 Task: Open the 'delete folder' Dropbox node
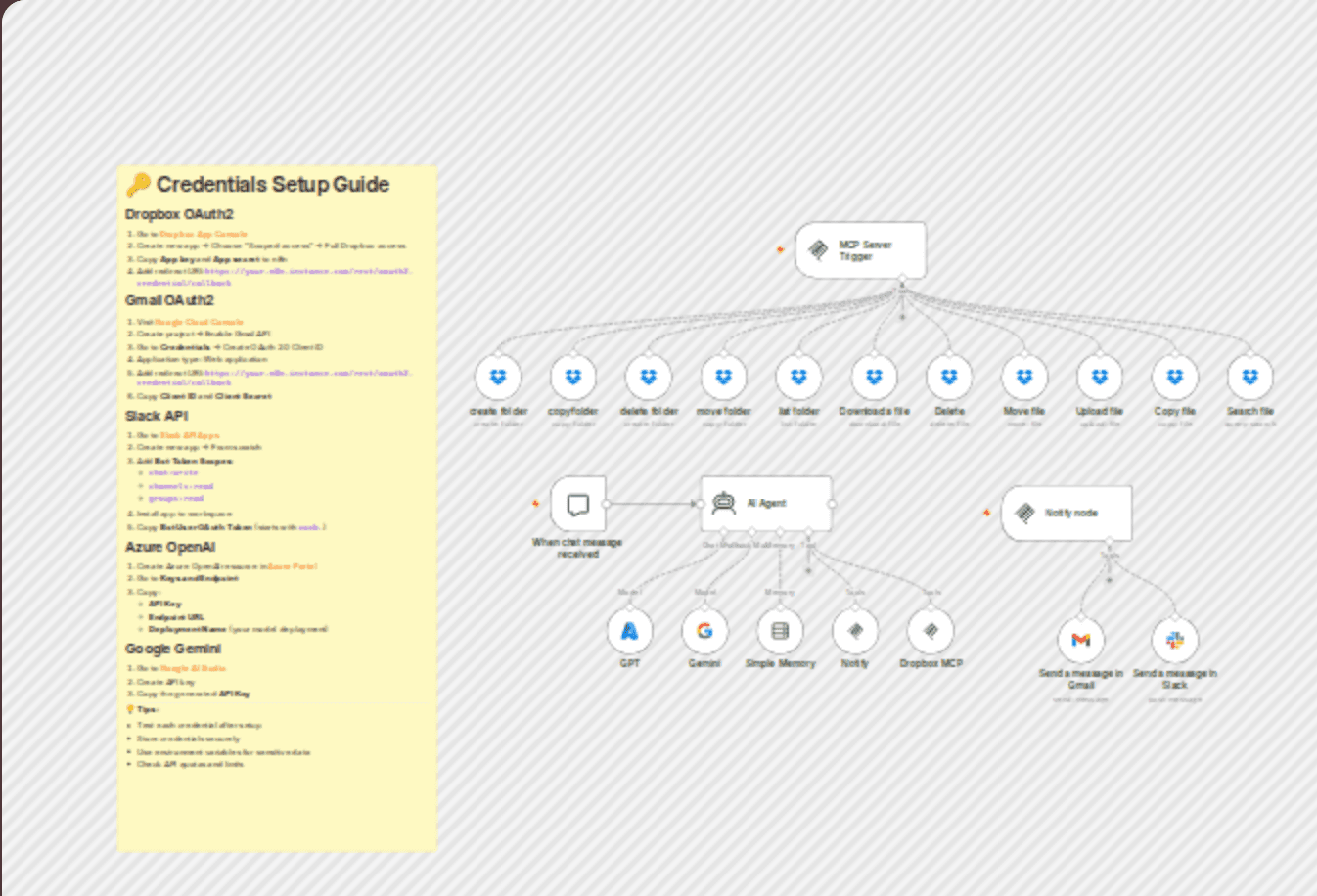tap(649, 377)
